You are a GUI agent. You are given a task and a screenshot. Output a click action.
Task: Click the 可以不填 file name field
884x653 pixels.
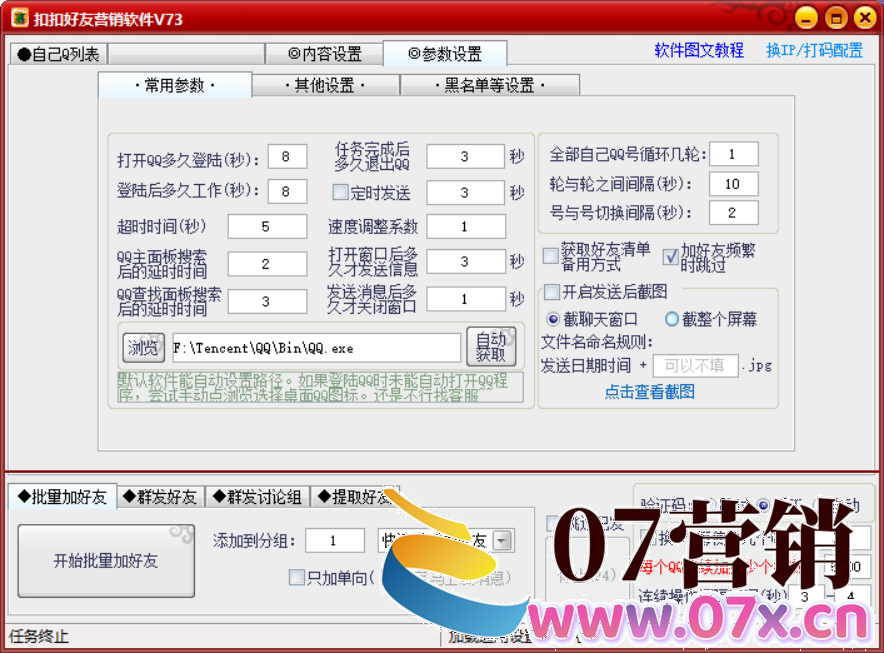pyautogui.click(x=695, y=366)
